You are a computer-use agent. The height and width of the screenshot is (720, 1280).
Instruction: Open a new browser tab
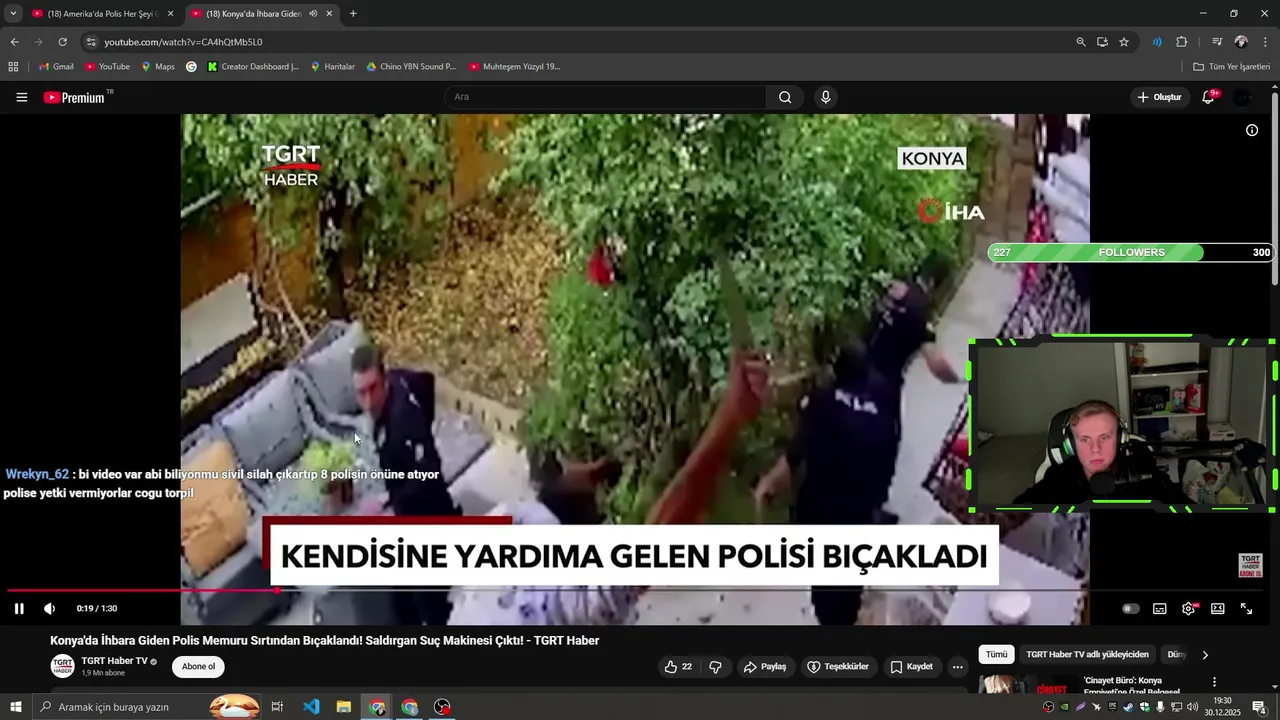click(353, 14)
